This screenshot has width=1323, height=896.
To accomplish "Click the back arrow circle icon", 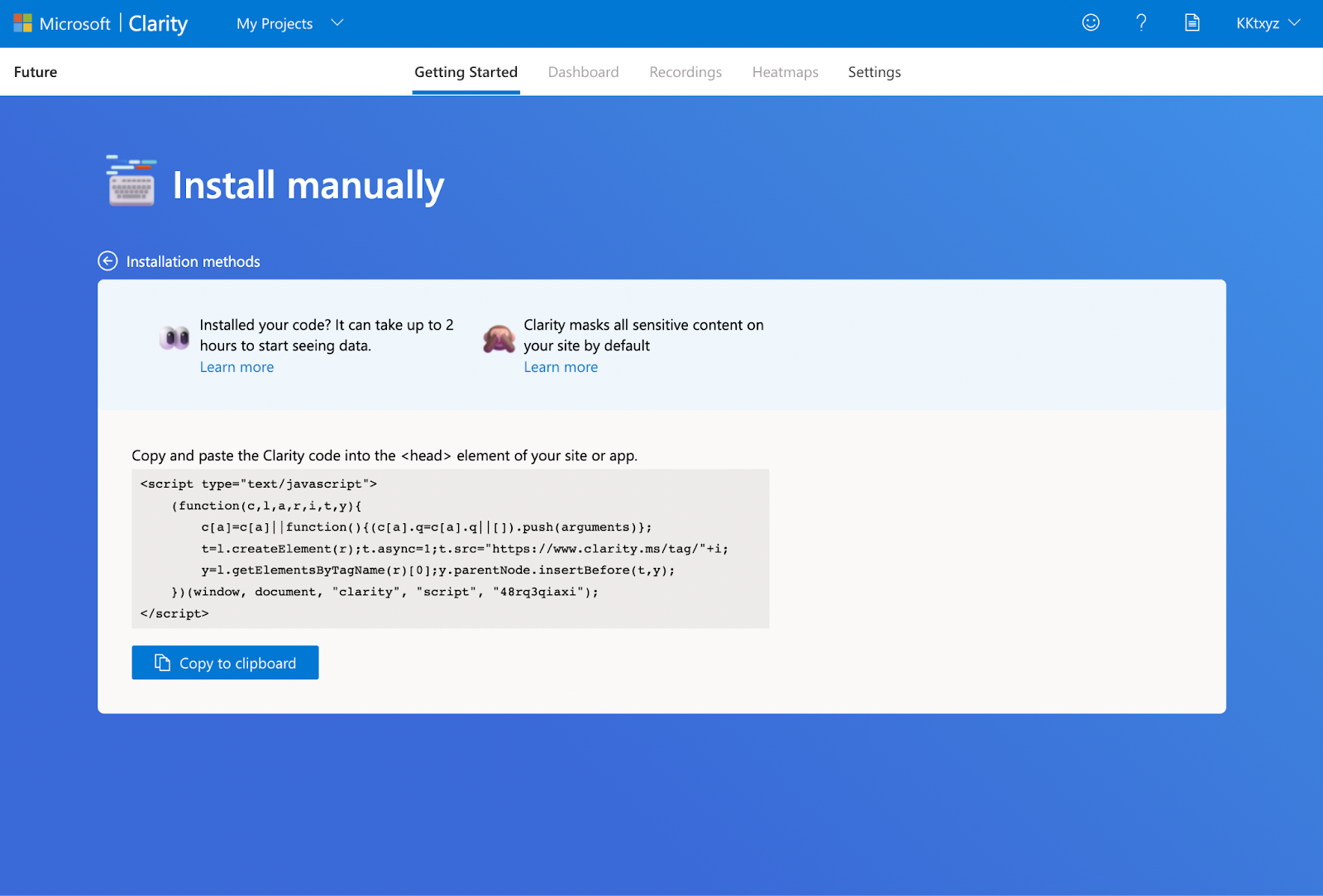I will click(107, 261).
